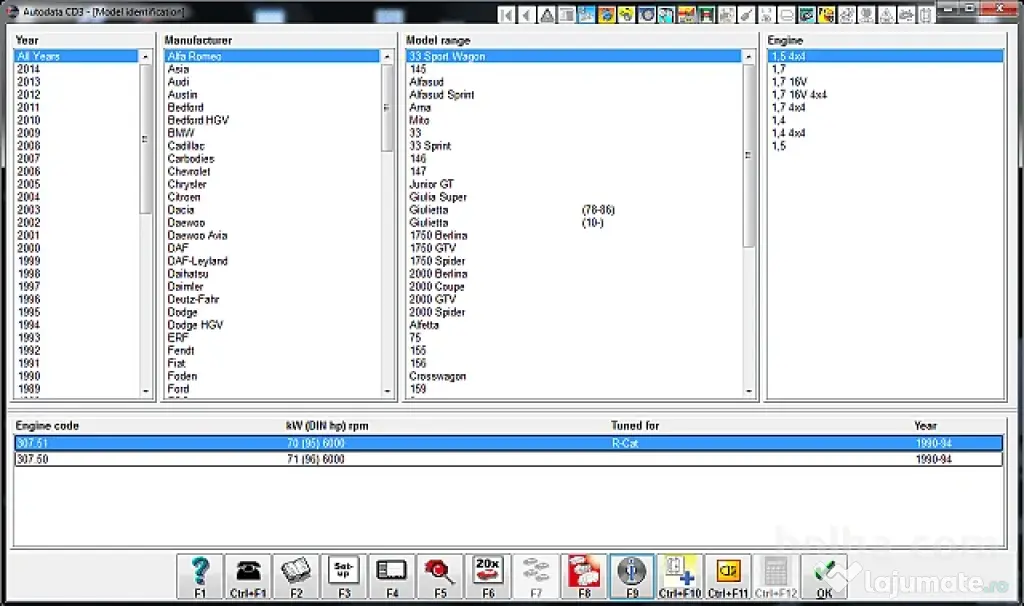Click the red F8 icon button

click(584, 577)
